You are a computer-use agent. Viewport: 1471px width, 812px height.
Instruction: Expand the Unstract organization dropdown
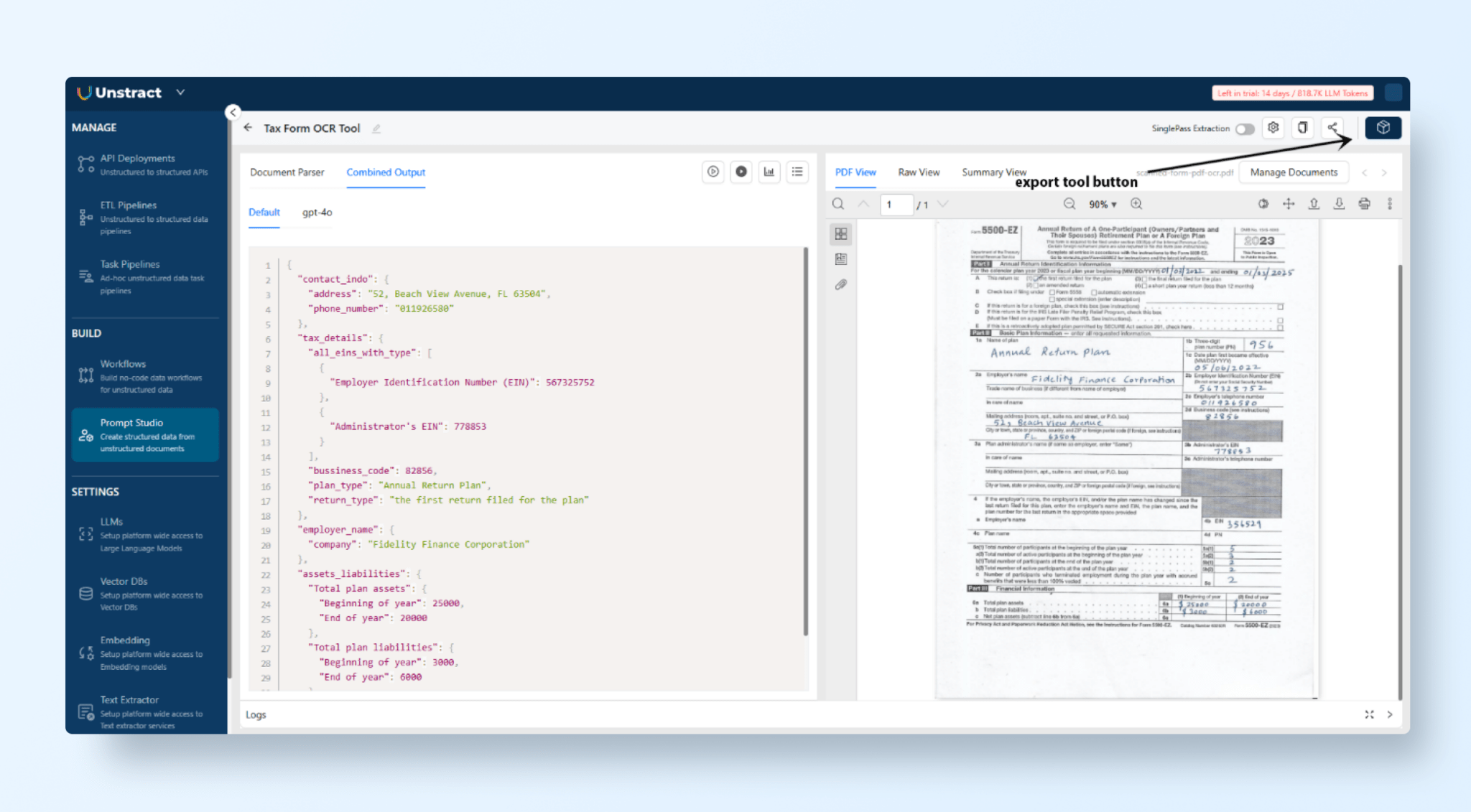(180, 93)
